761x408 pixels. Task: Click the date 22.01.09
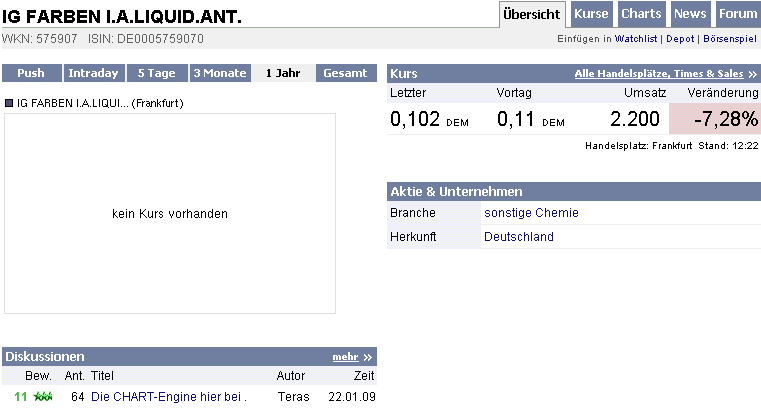click(x=352, y=397)
